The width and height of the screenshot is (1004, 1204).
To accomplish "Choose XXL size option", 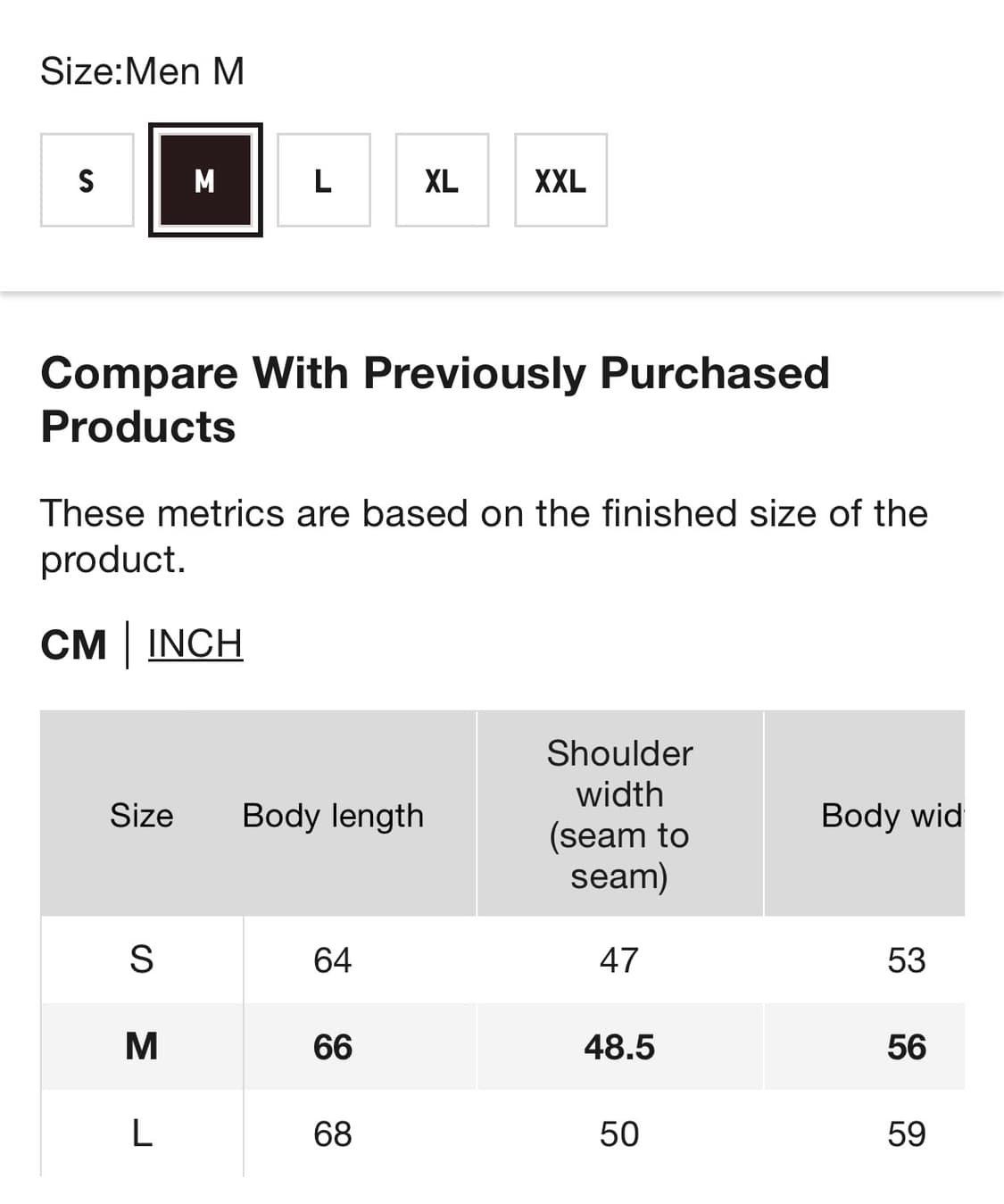I will click(x=560, y=180).
